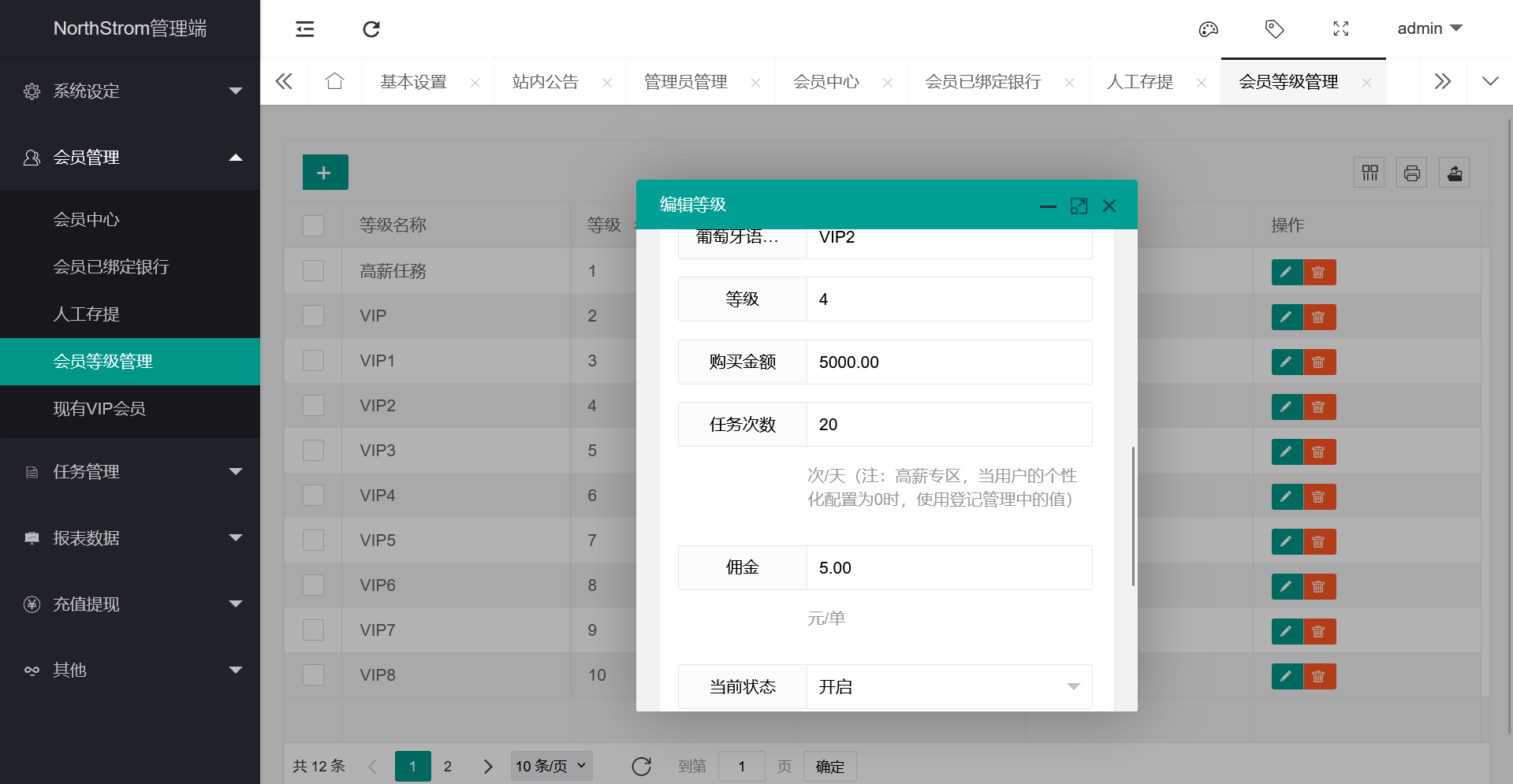Screen dimensions: 1513x784
Task: Open the column filter grid icon
Action: (1370, 173)
